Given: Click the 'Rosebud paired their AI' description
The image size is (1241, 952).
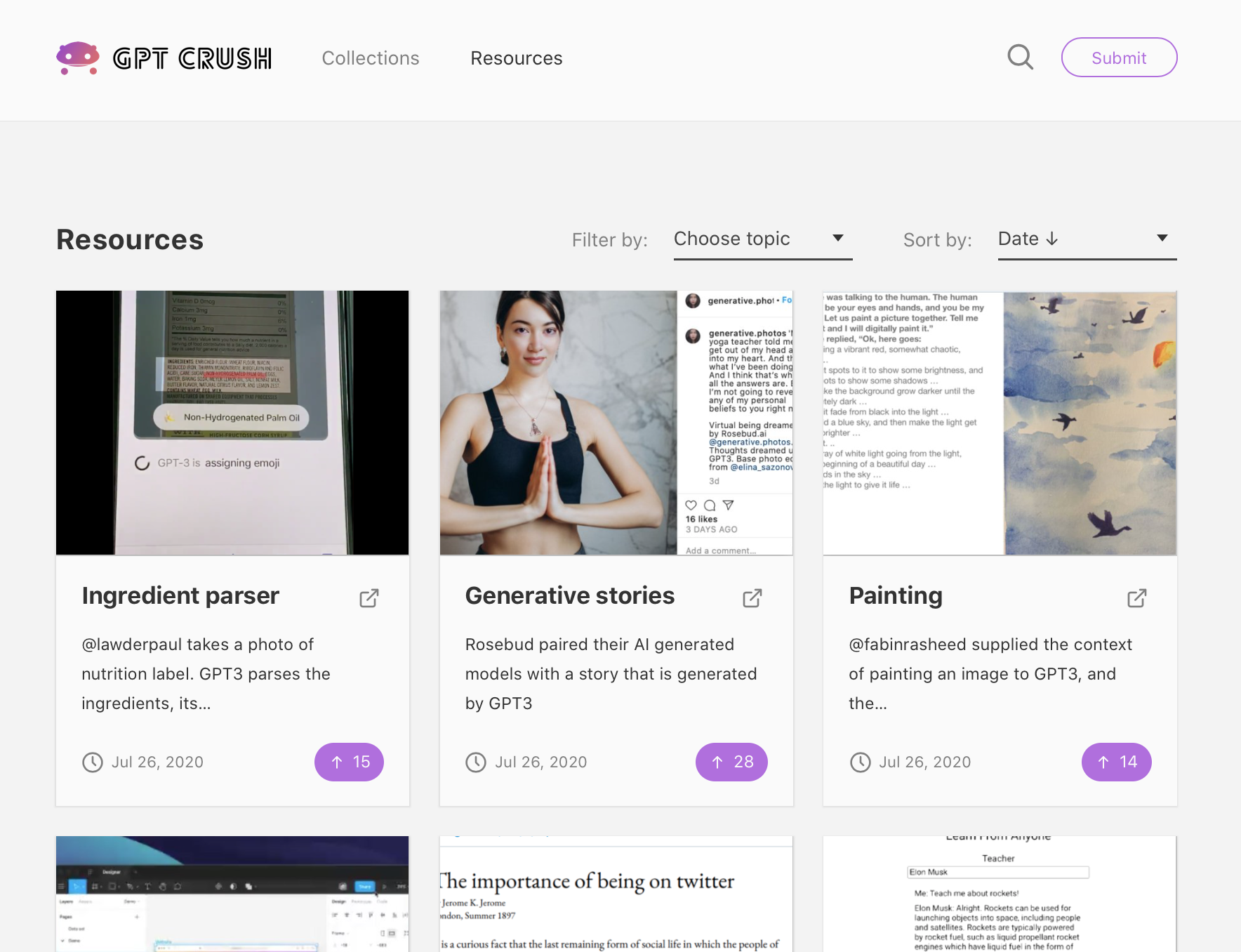Looking at the screenshot, I should coord(611,674).
